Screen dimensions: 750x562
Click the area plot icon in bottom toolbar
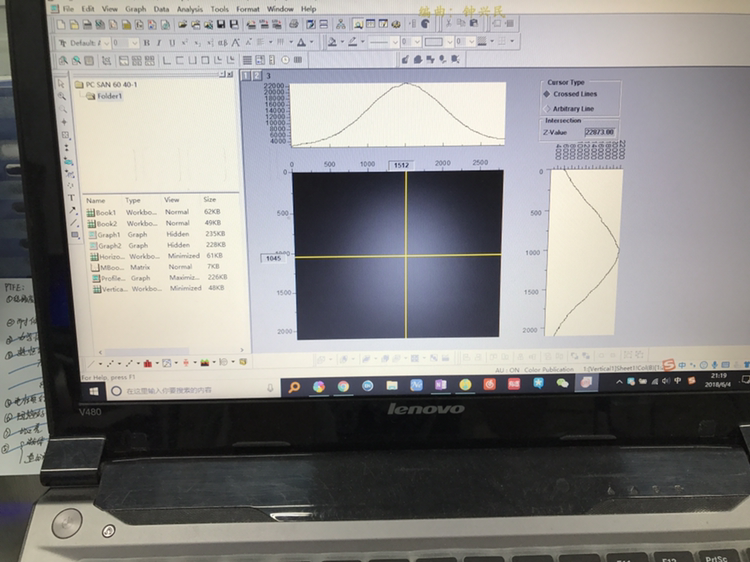click(x=205, y=363)
